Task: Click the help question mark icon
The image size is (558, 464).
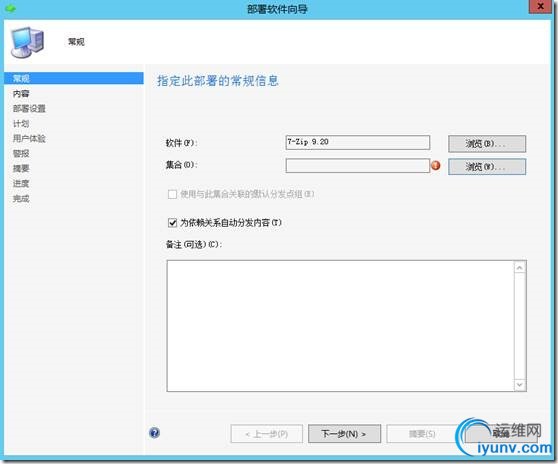Action: [x=154, y=433]
